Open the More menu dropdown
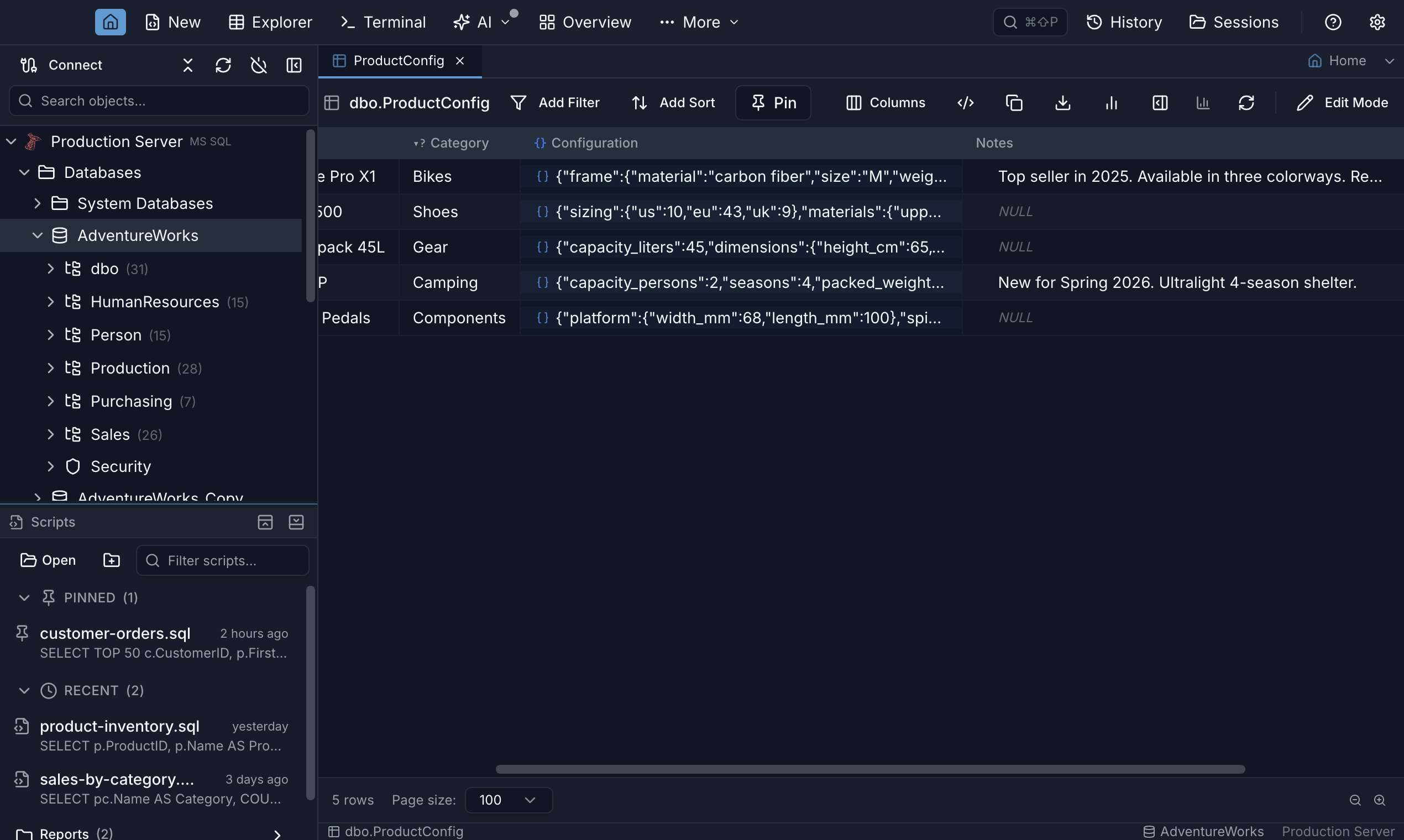 pyautogui.click(x=699, y=22)
